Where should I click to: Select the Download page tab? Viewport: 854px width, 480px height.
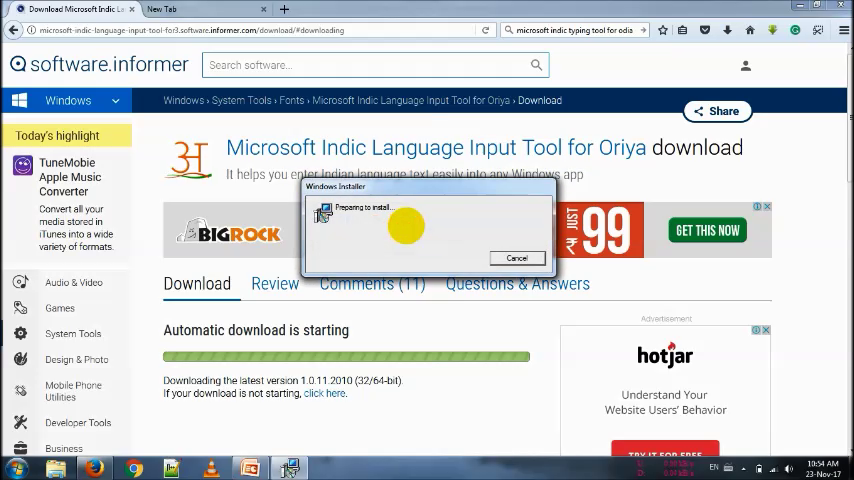(197, 284)
